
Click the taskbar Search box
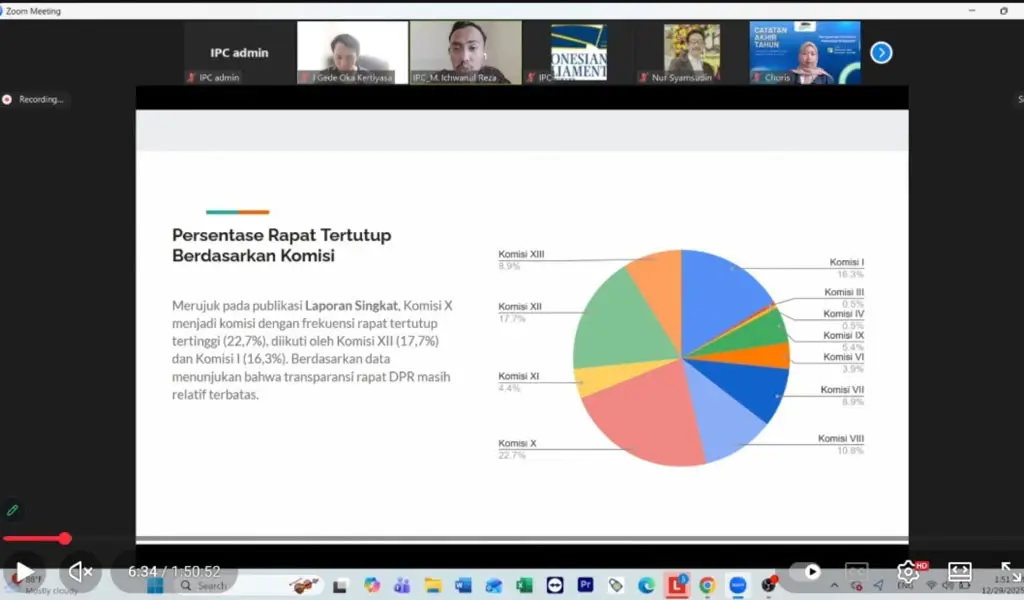(211, 585)
